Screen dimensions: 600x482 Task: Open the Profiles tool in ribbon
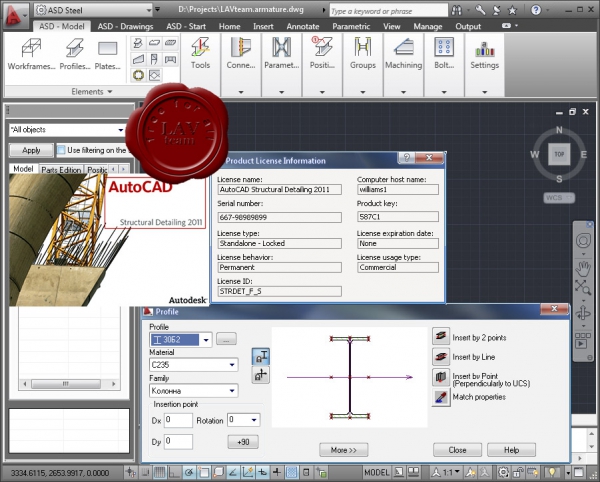(75, 54)
